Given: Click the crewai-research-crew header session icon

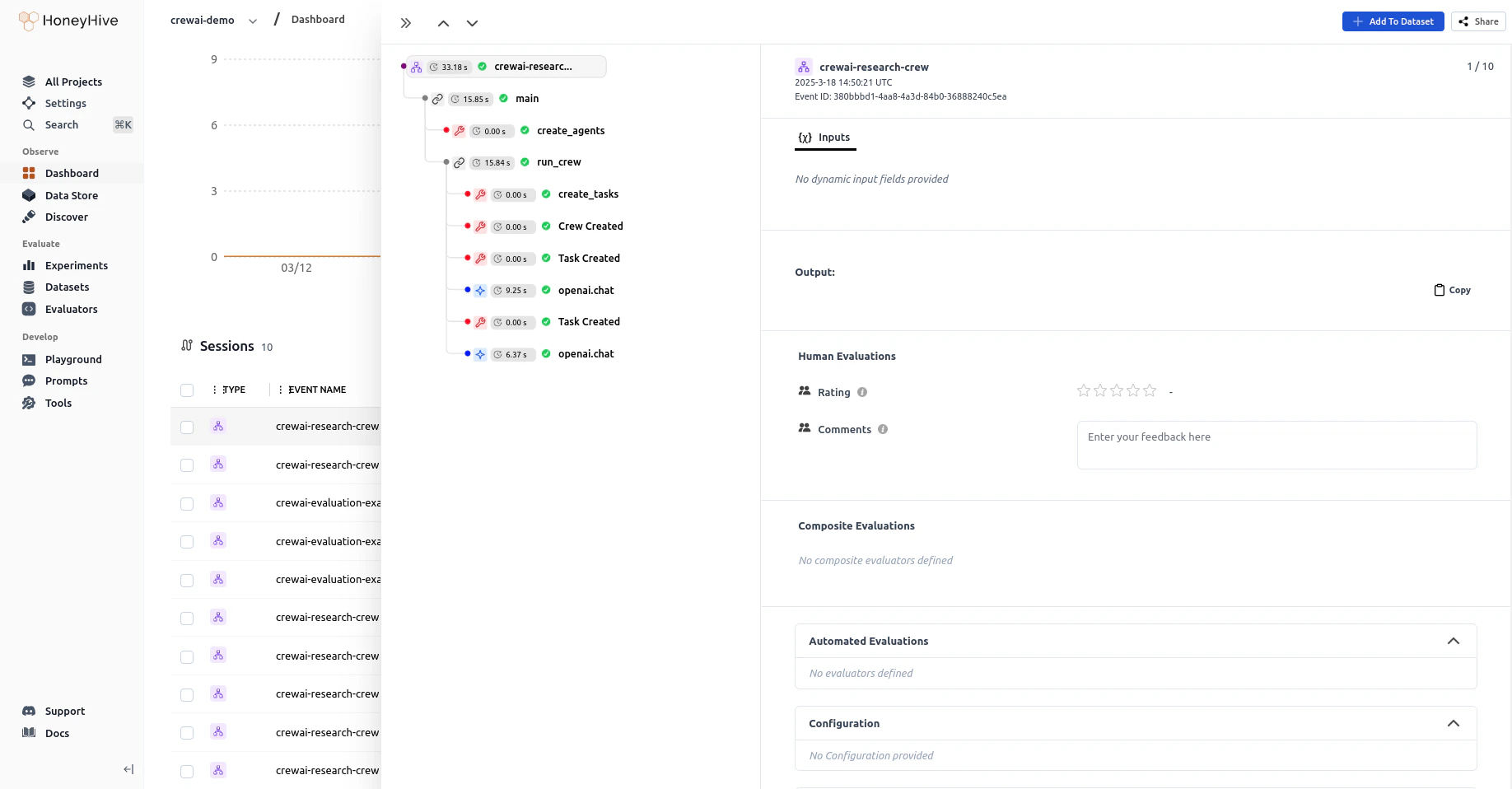Looking at the screenshot, I should [804, 67].
